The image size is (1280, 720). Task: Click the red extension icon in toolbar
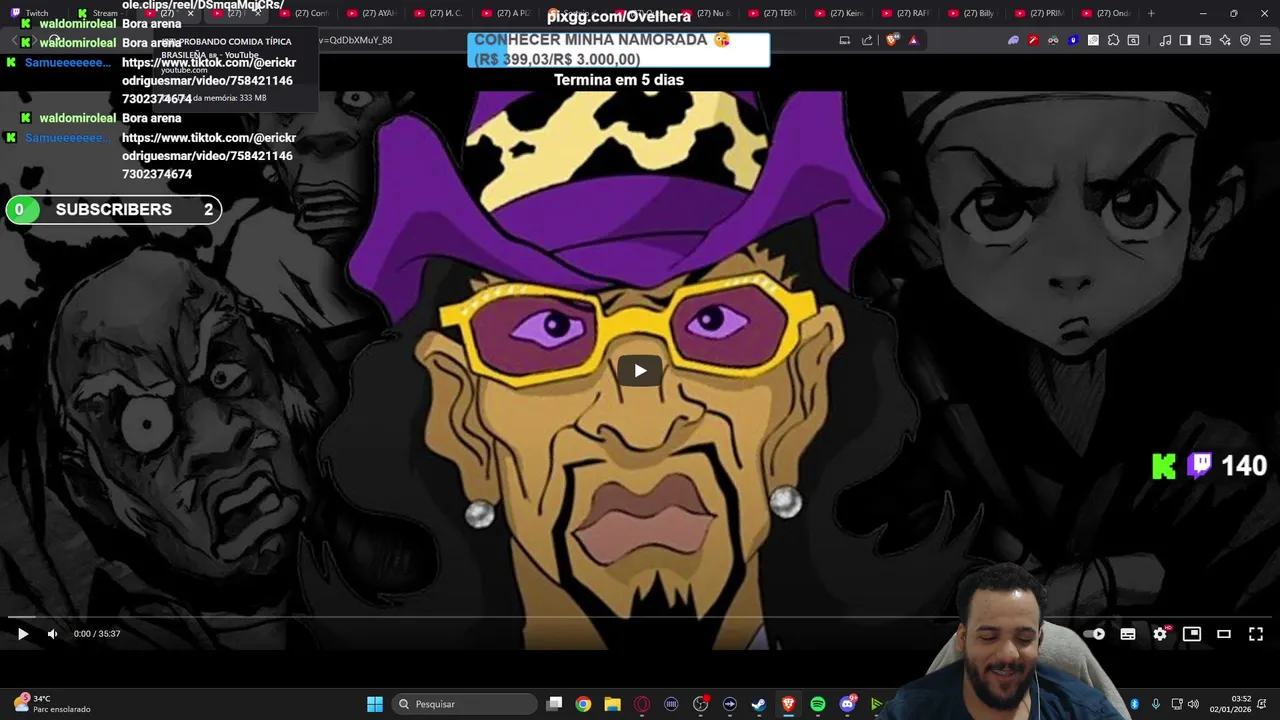click(x=1033, y=40)
